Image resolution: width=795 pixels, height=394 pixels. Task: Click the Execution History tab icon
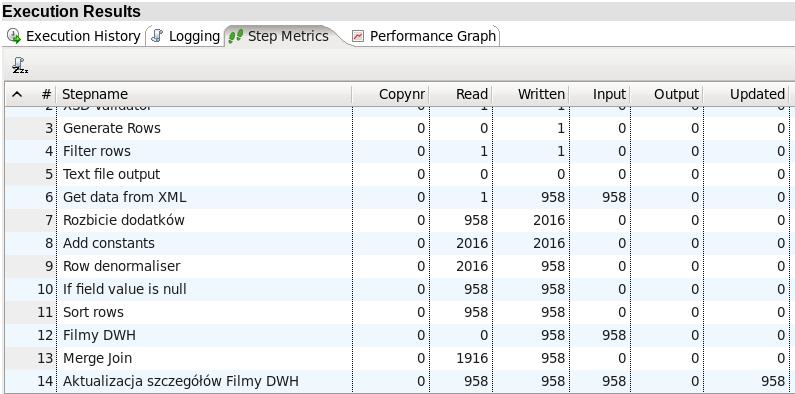click(x=14, y=36)
